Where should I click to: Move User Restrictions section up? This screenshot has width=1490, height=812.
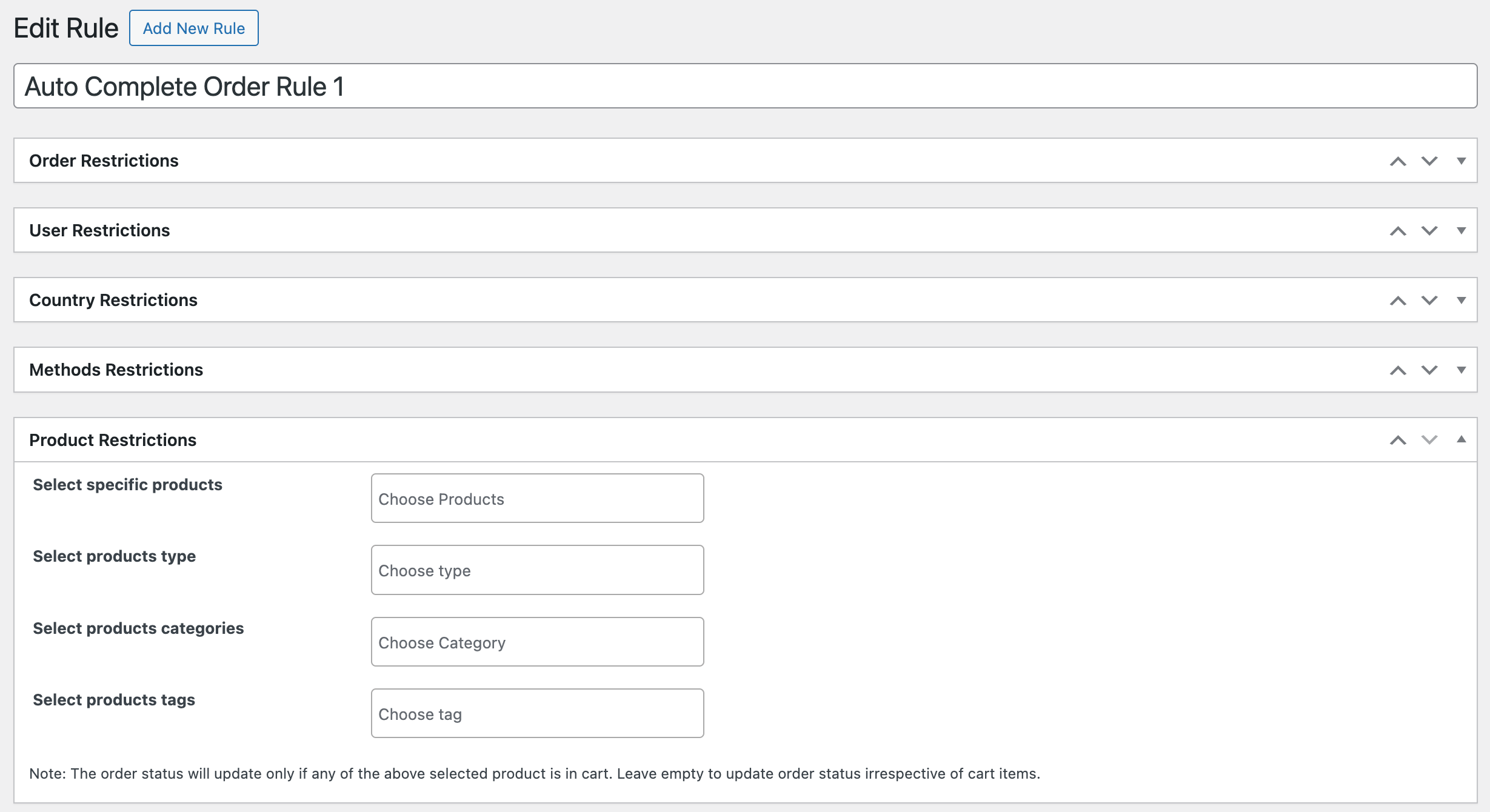(x=1398, y=230)
